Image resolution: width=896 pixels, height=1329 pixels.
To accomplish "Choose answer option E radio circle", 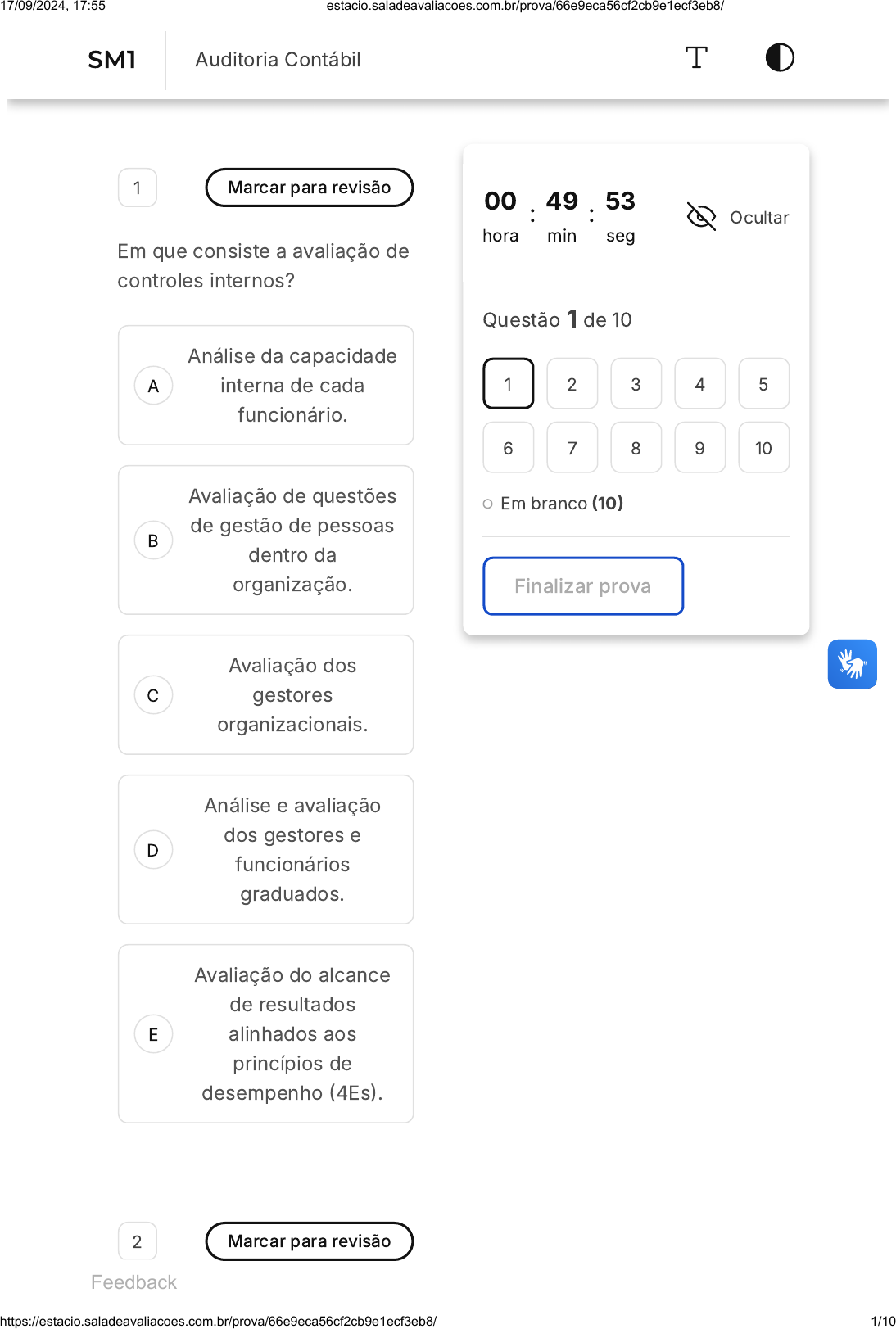I will click(153, 1034).
